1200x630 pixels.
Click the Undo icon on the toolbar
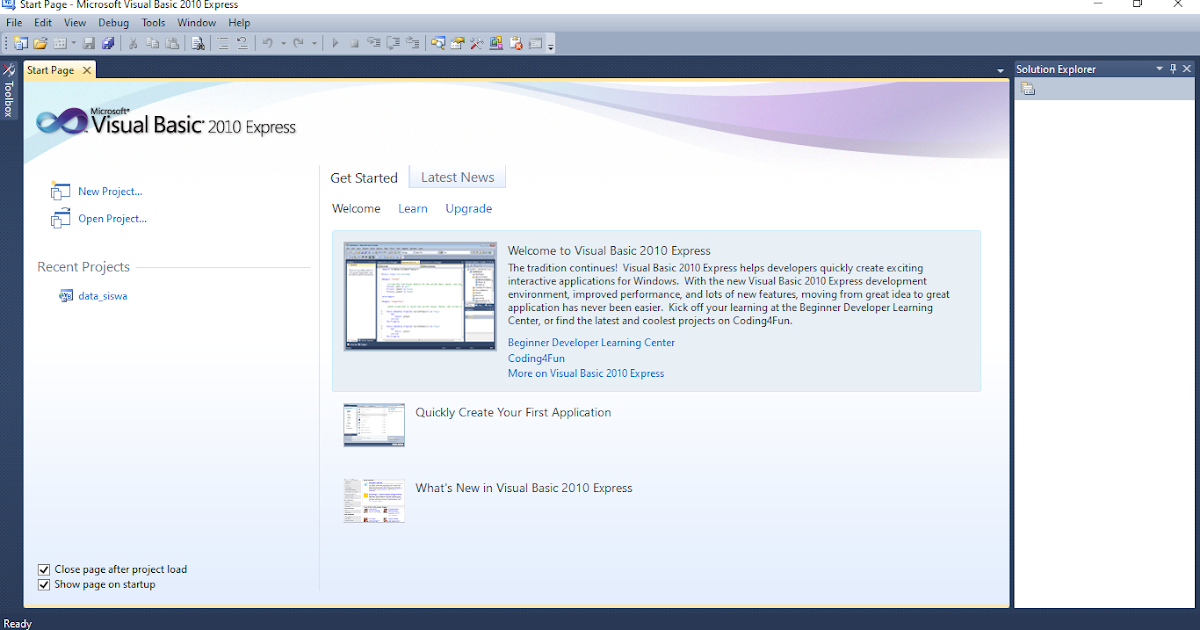point(268,43)
